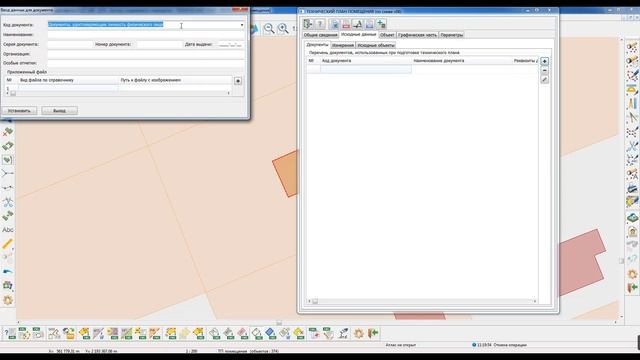Image resolution: width=640 pixels, height=360 pixels.
Task: Open the Параметры tab
Action: tap(452, 35)
